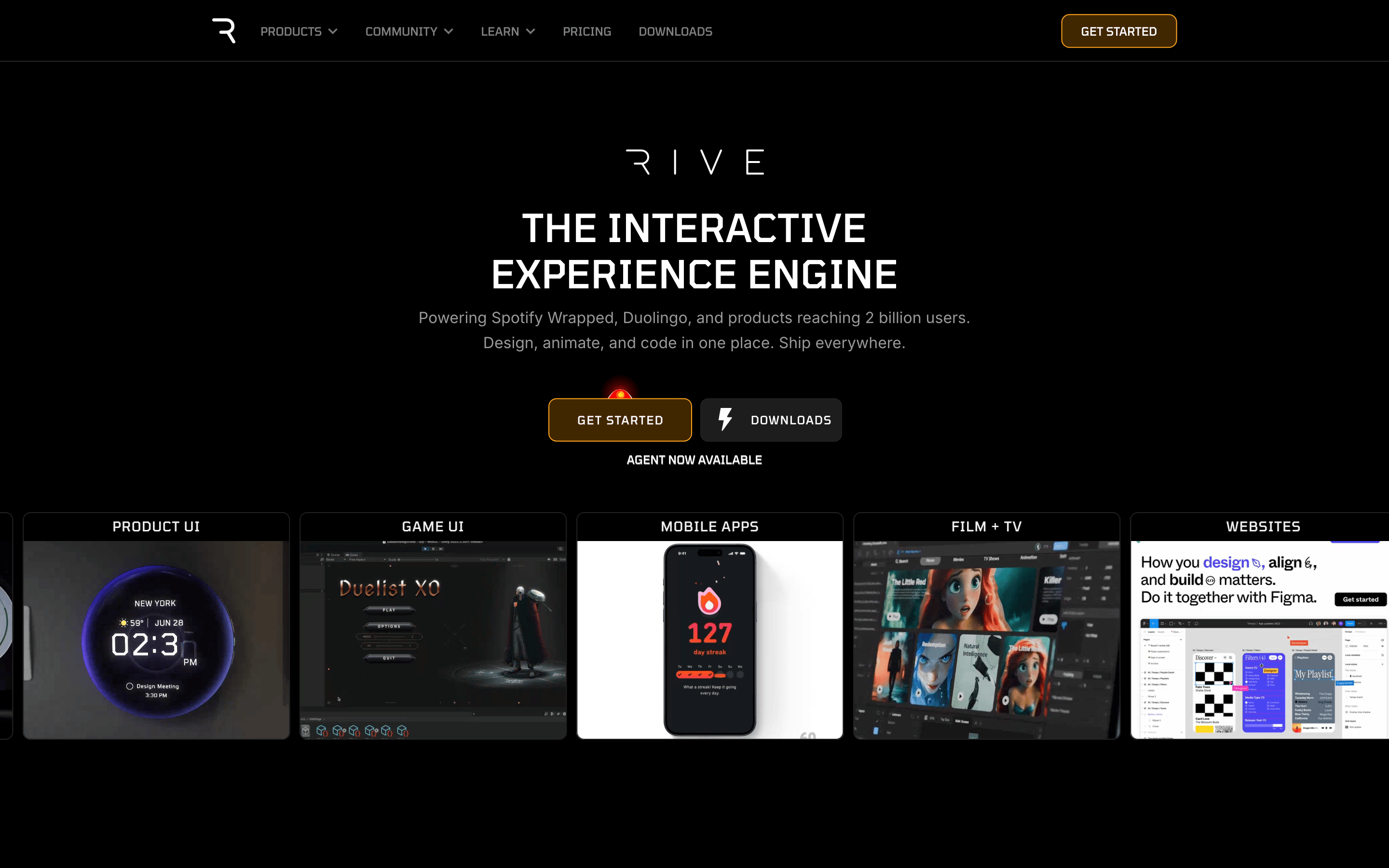The image size is (1389, 868).
Task: Open the Film + TV streaming preview
Action: [986, 639]
